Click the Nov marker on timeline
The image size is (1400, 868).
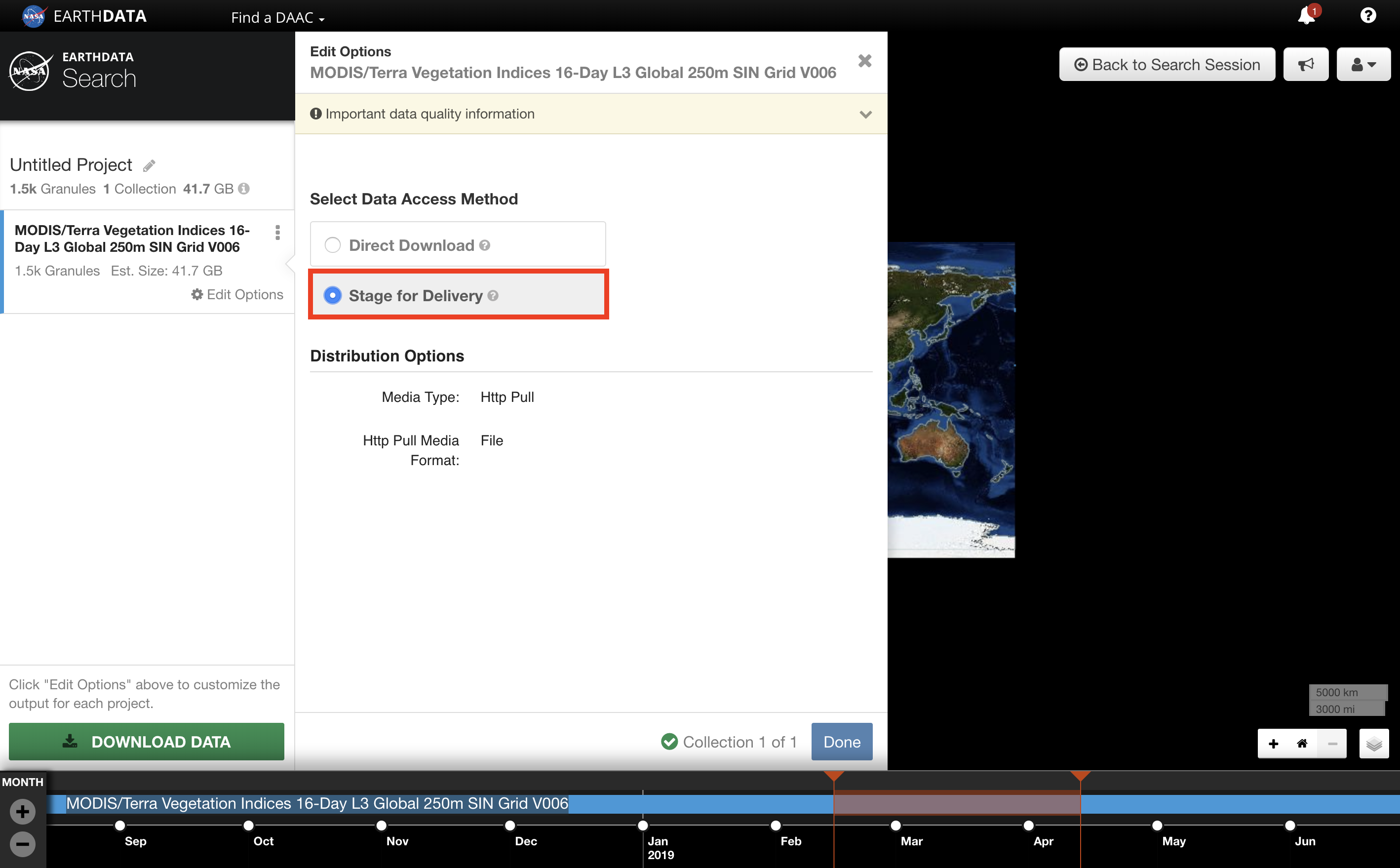coord(381,826)
